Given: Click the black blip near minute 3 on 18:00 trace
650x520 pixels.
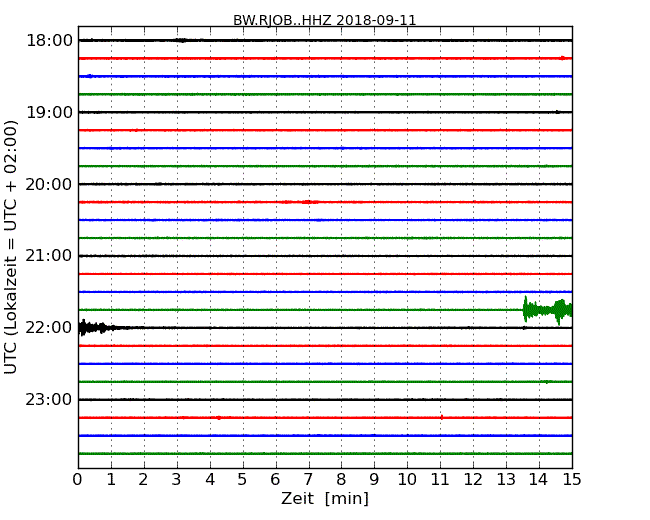Looking at the screenshot, I should pyautogui.click(x=181, y=40).
